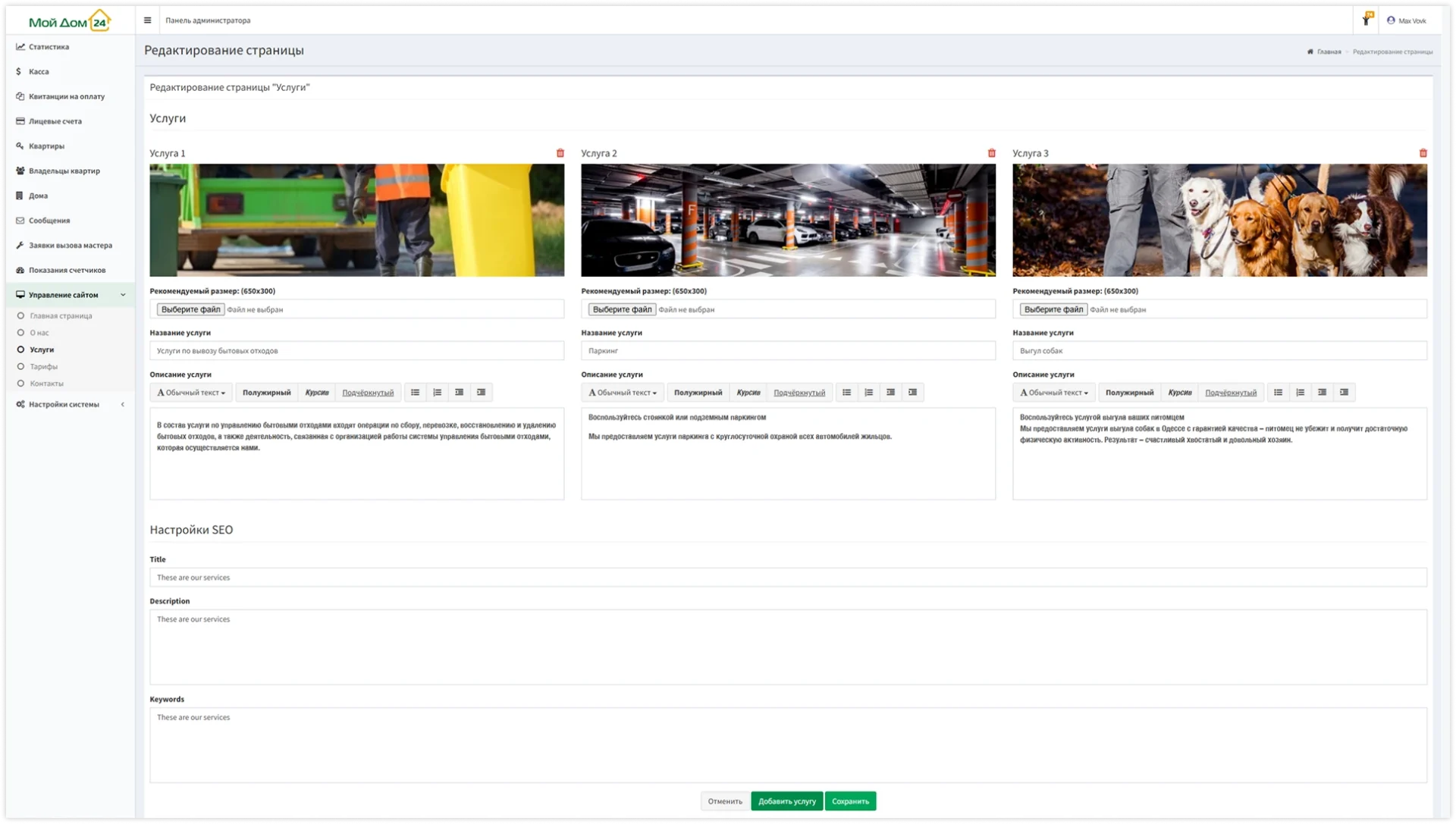The width and height of the screenshot is (1456, 824).
Task: Delete Услуга 3 with trash icon
Action: coord(1423,153)
